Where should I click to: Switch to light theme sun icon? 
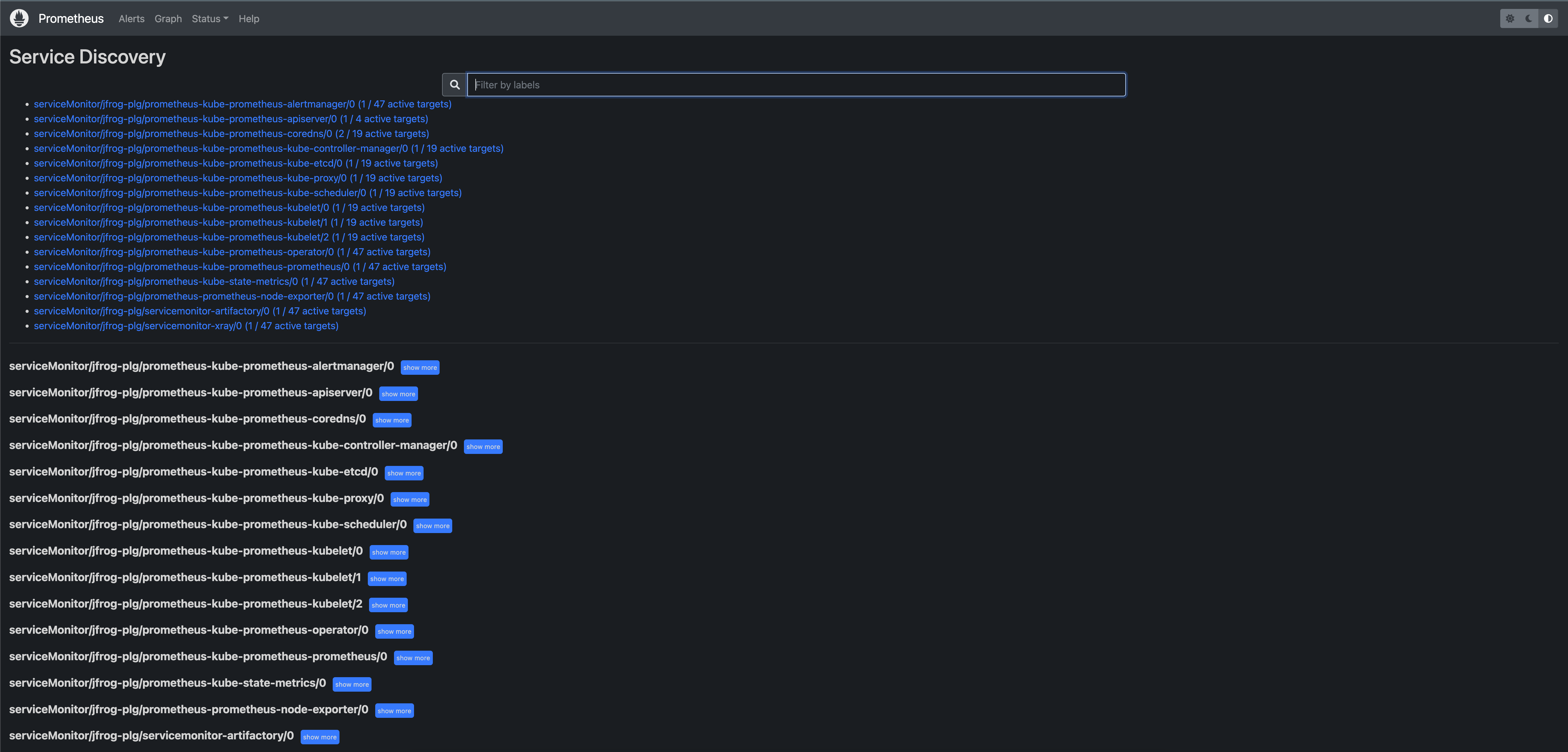[1510, 18]
